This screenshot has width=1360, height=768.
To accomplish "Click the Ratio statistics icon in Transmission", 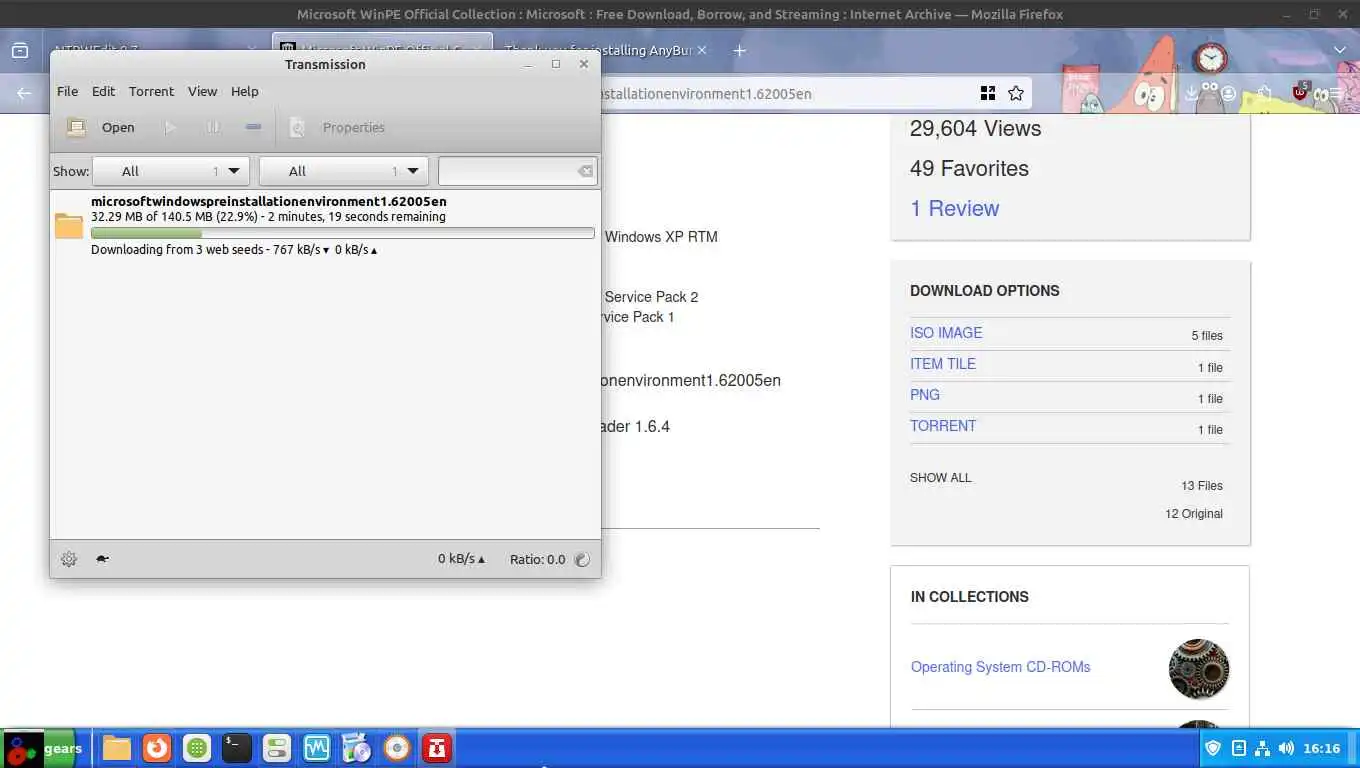I will pyautogui.click(x=582, y=560).
